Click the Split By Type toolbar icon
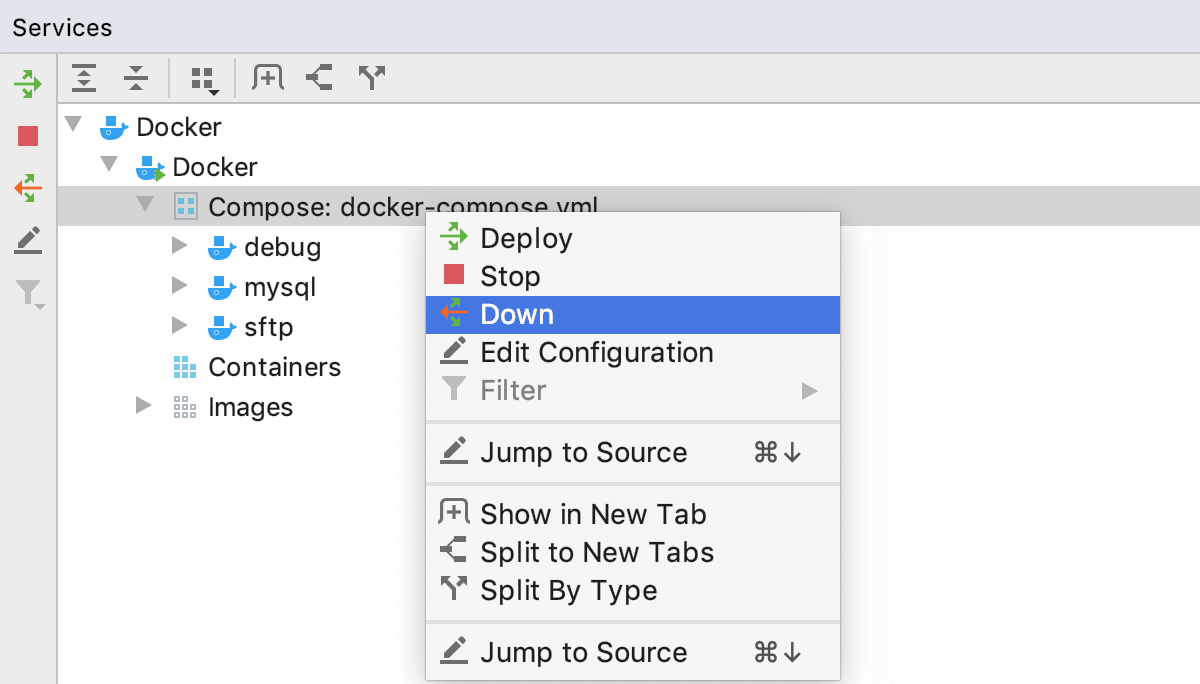This screenshot has width=1200, height=684. (371, 77)
